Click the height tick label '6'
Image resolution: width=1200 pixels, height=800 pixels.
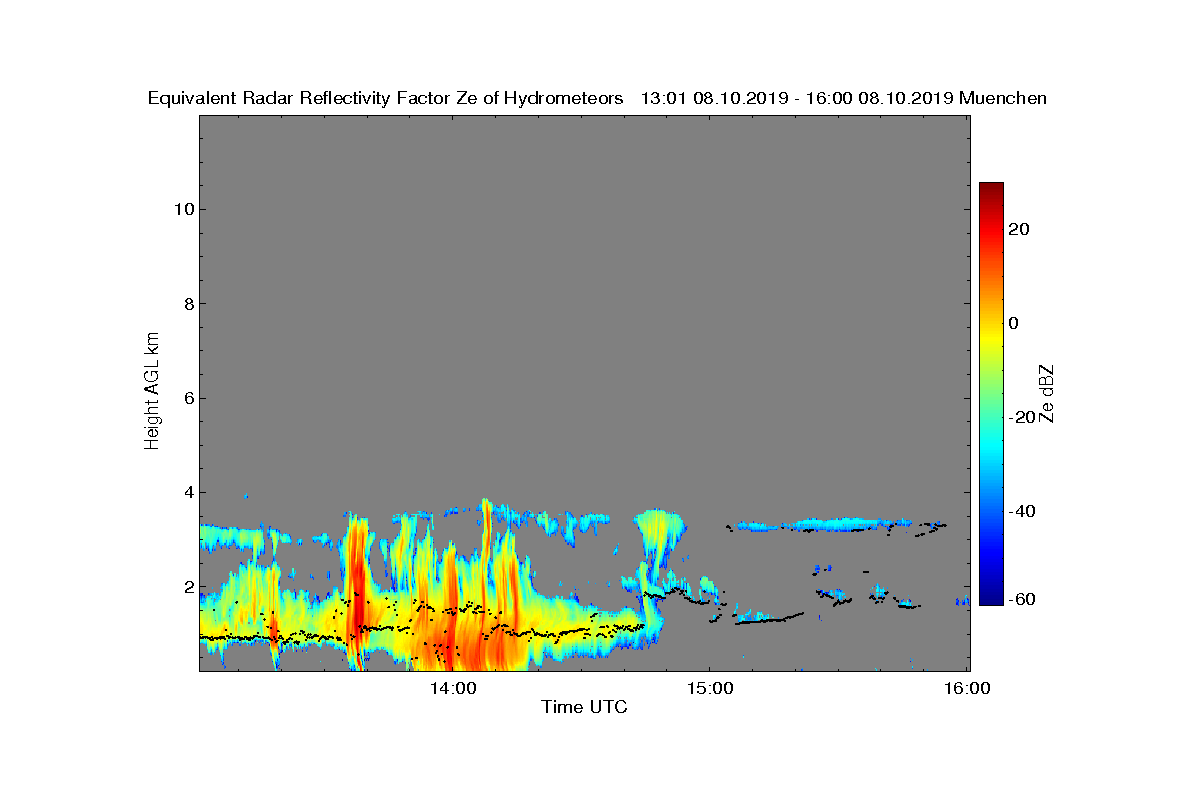point(188,398)
